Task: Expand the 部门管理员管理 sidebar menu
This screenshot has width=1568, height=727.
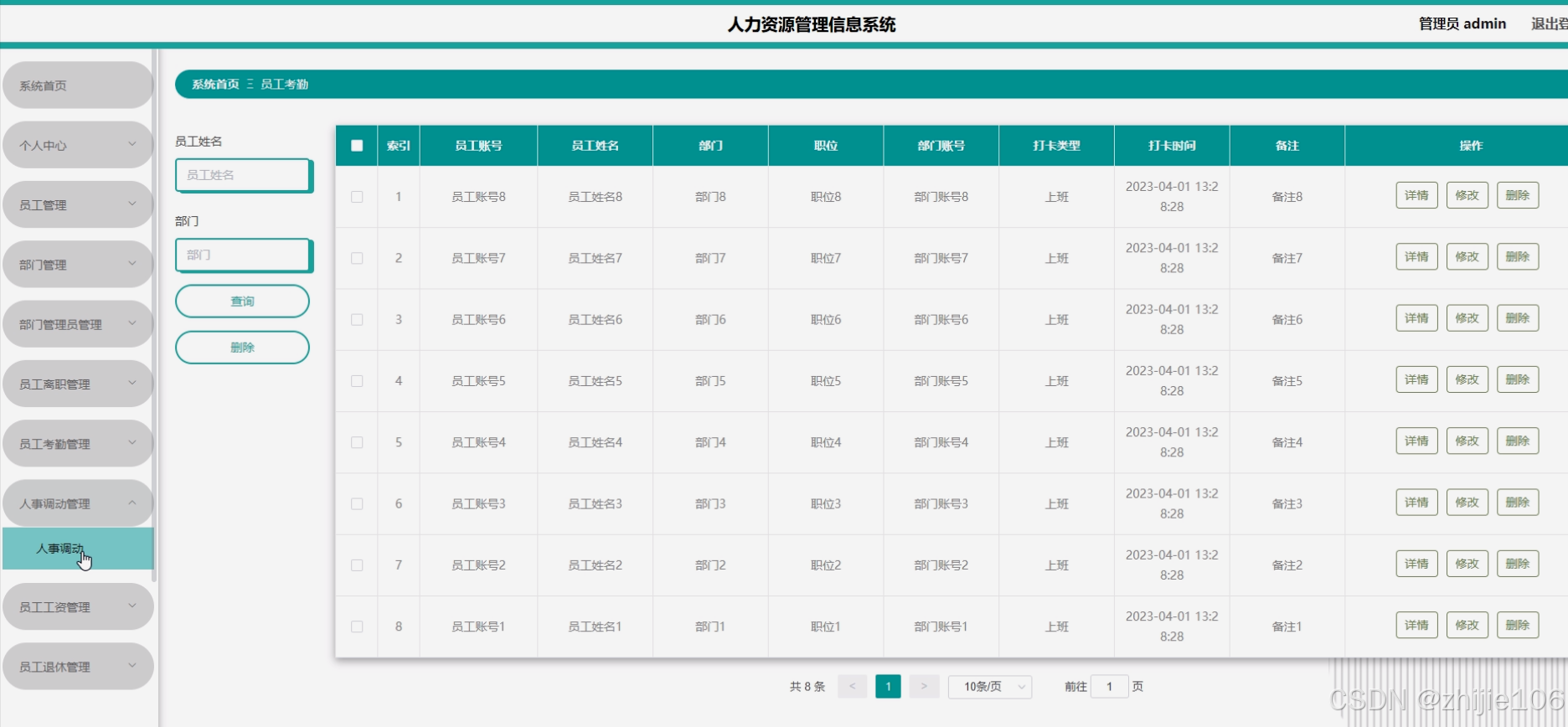Action: pos(78,324)
